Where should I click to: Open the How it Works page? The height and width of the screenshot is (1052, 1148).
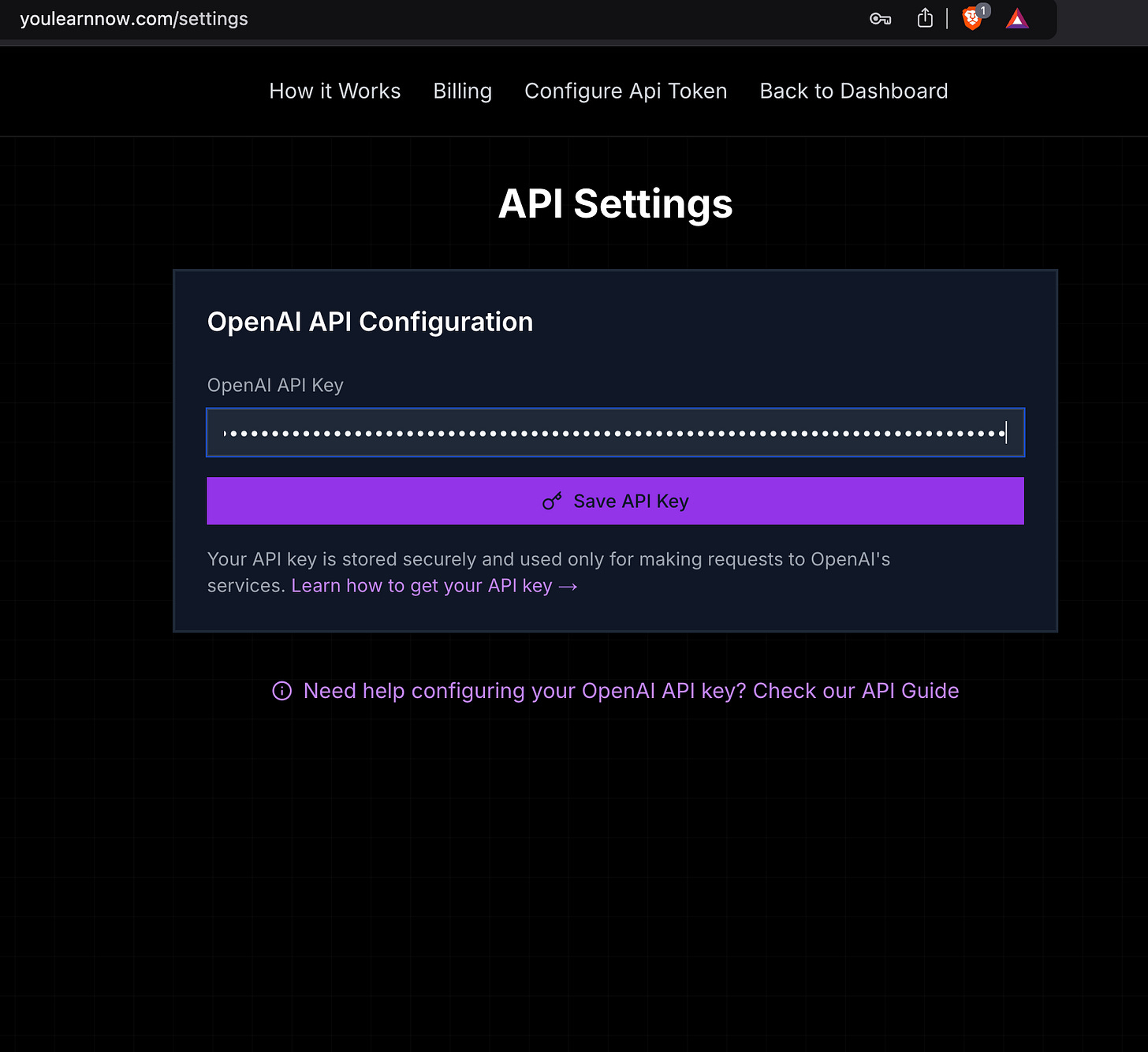click(335, 91)
